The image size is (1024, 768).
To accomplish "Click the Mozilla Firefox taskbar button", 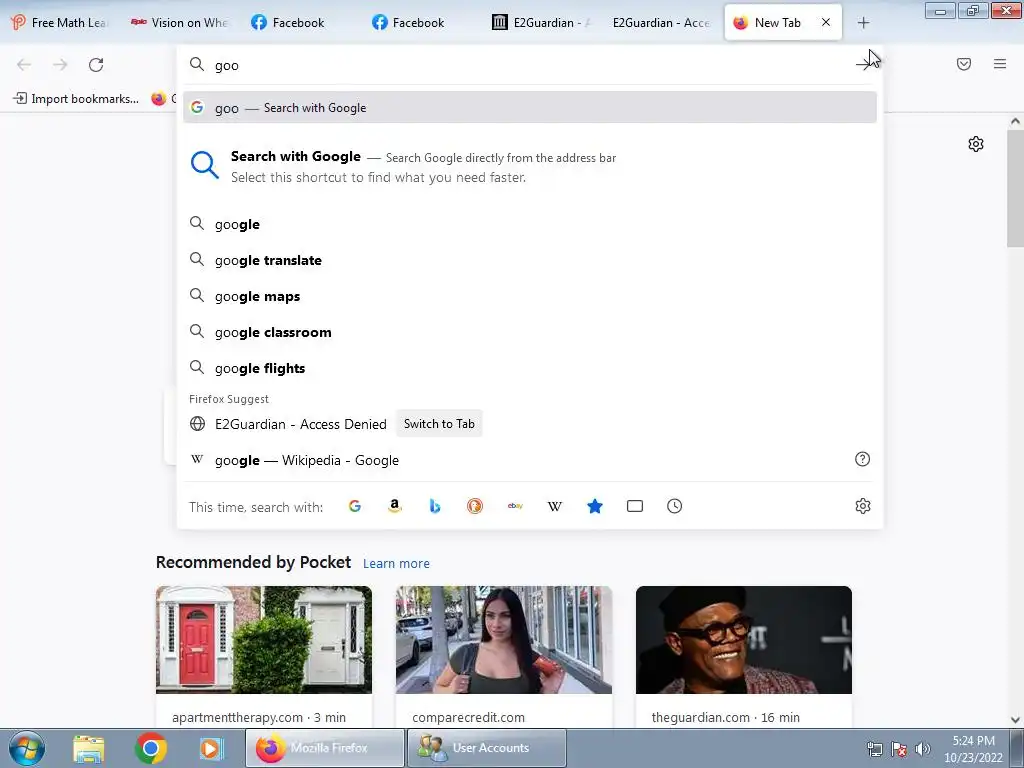I will coord(325,748).
